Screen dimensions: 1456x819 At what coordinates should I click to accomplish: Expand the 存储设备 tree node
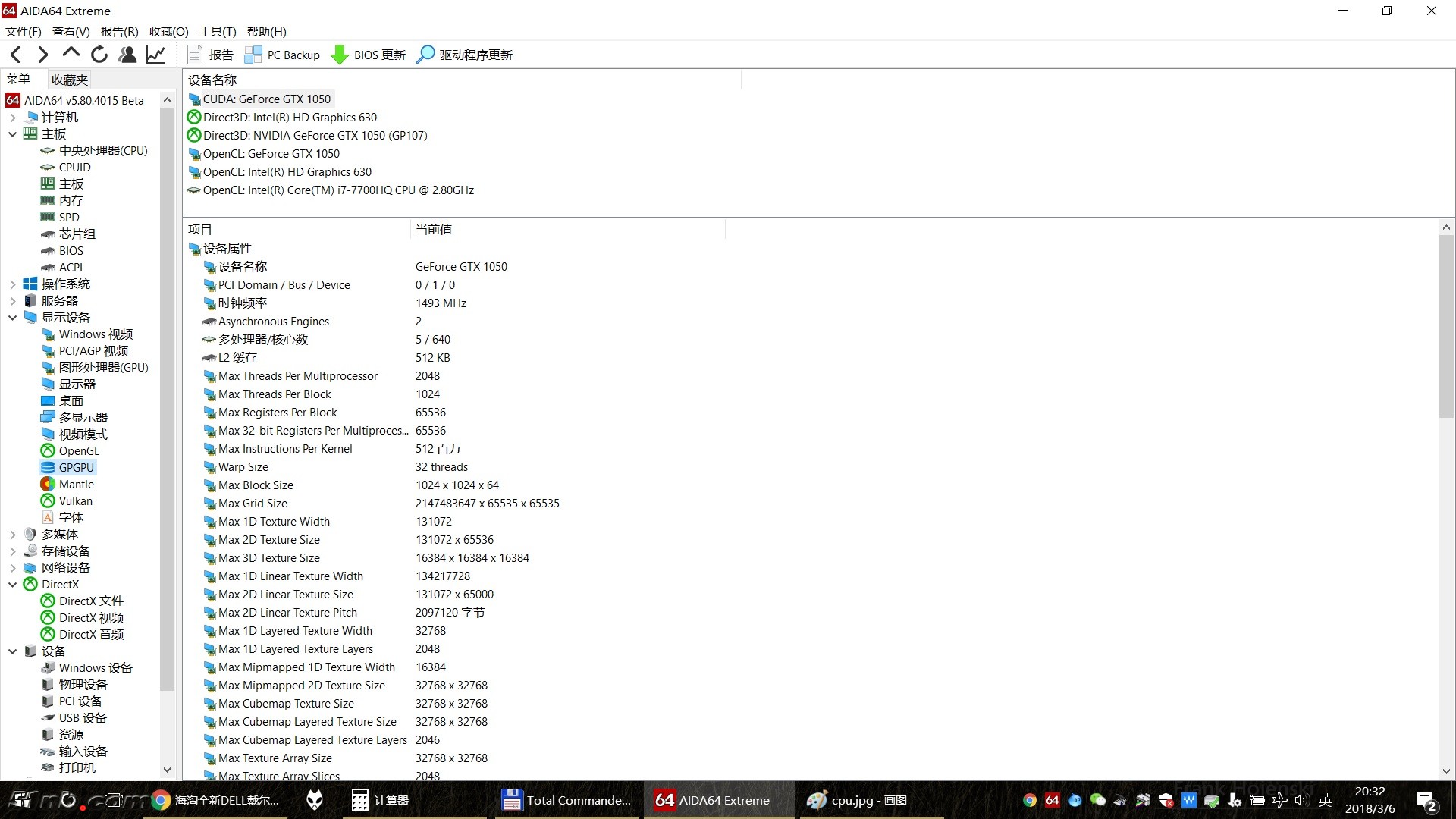12,551
